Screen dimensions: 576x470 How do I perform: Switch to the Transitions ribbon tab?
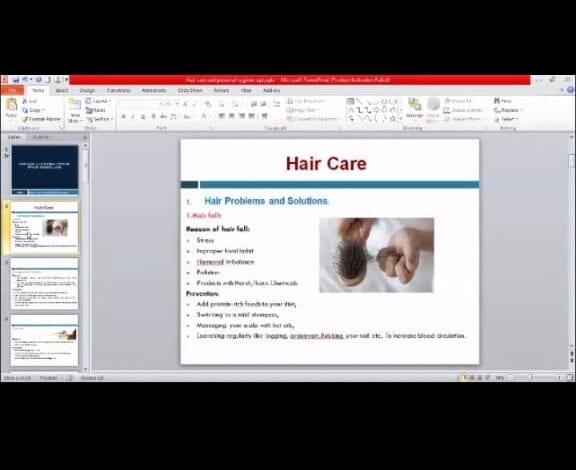[118, 90]
